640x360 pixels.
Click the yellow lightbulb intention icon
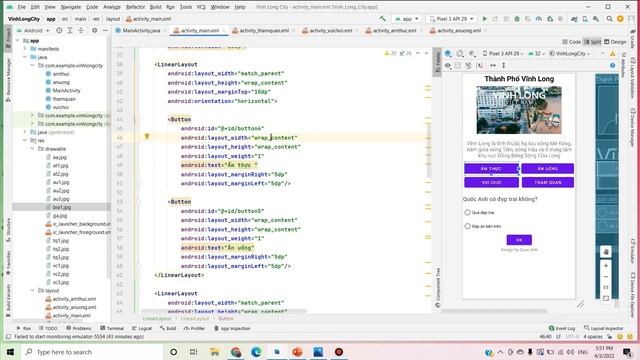[147, 137]
